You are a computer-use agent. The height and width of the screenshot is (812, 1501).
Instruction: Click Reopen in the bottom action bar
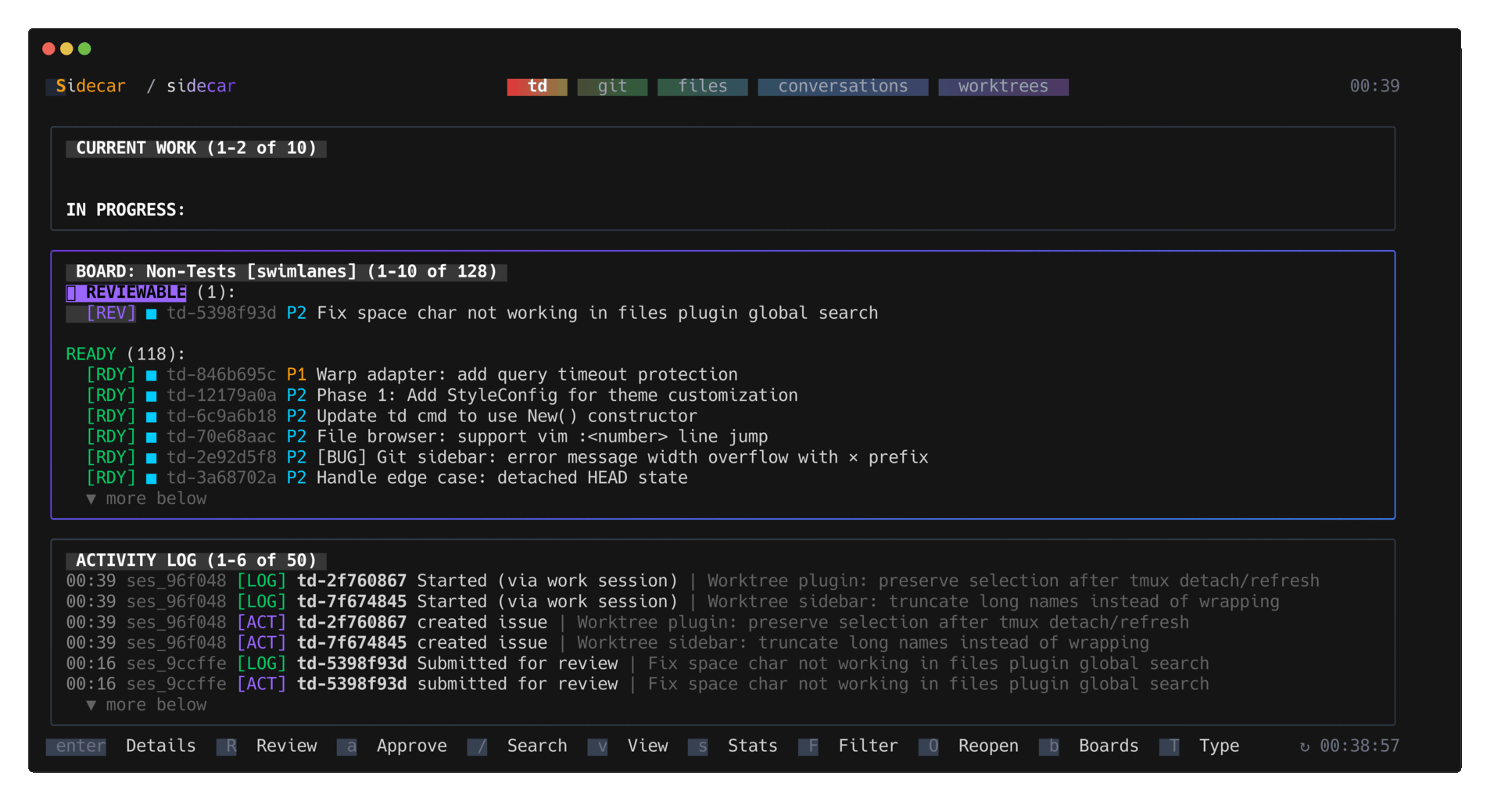[x=987, y=746]
